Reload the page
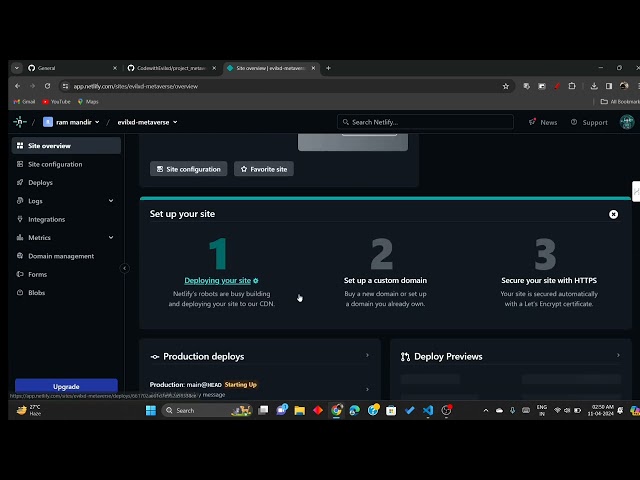 [x=48, y=86]
